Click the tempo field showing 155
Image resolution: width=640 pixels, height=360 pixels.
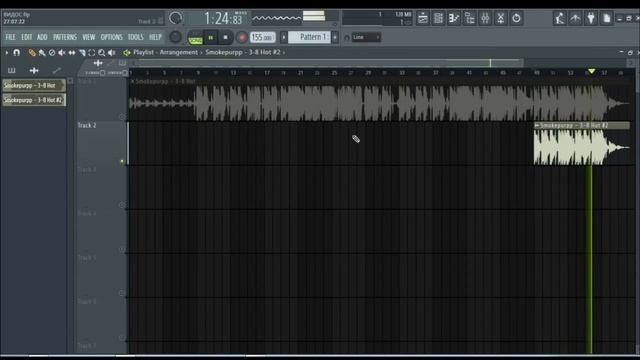[262, 38]
